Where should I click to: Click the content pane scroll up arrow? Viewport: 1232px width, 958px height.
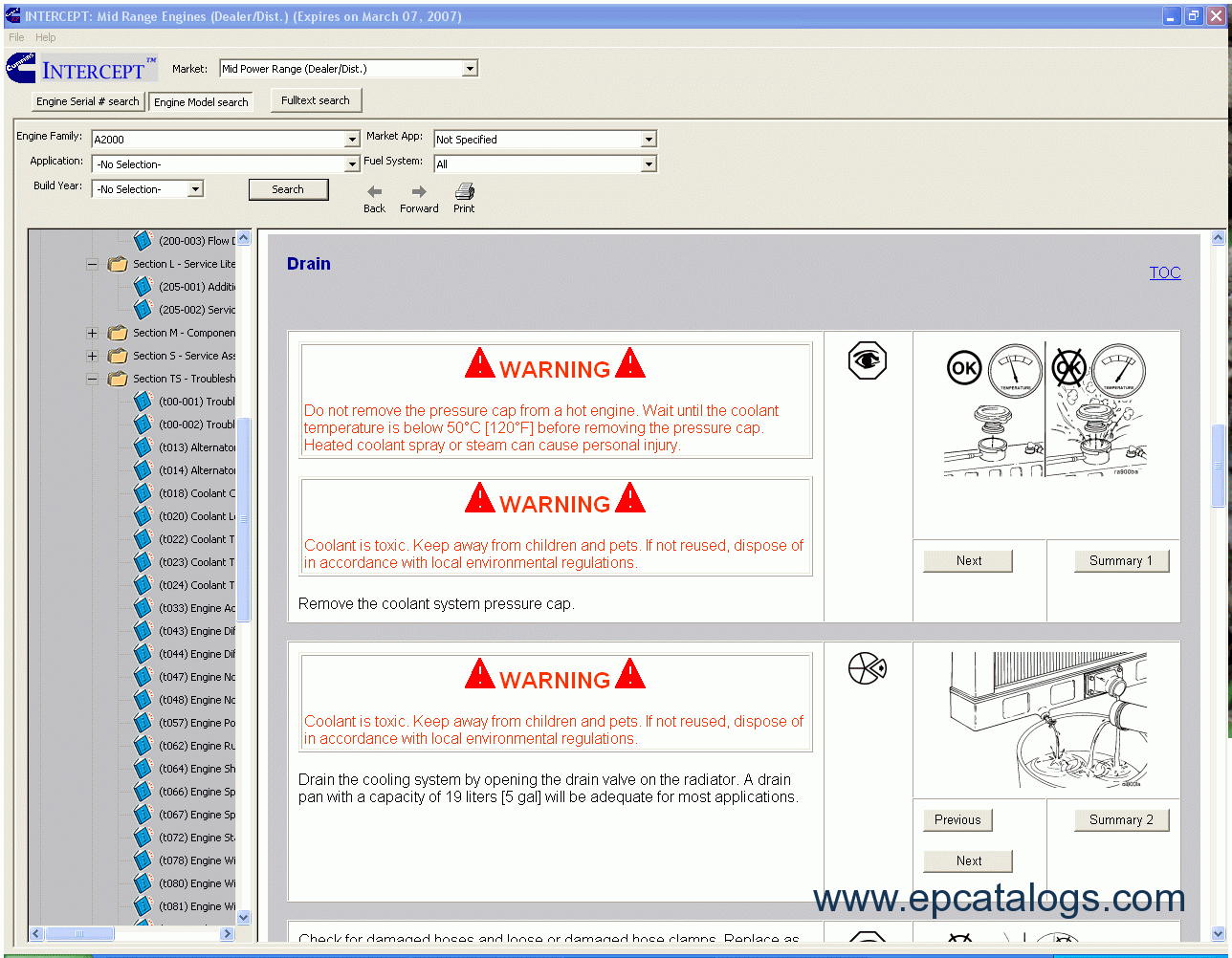(x=1218, y=239)
